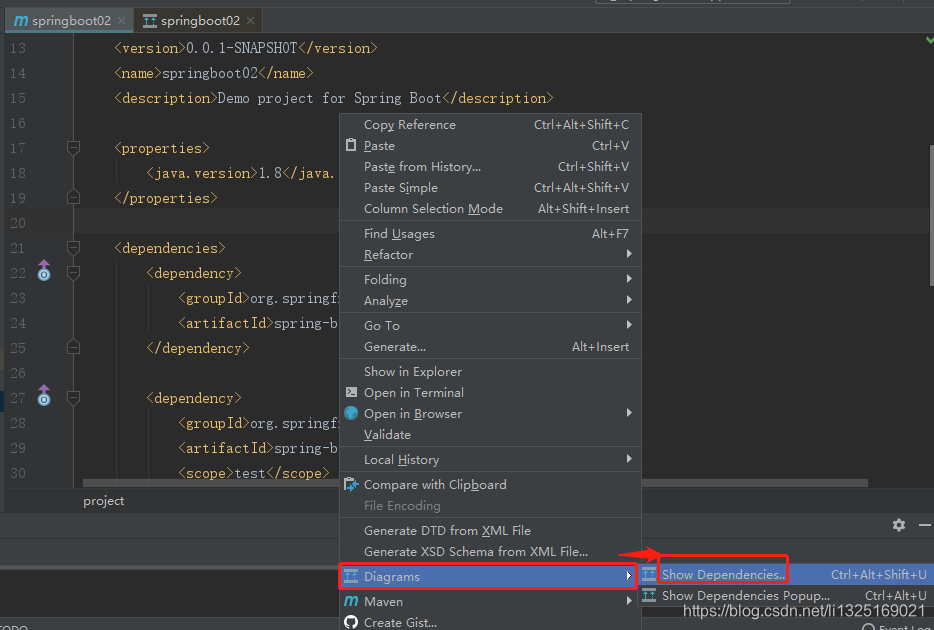This screenshot has height=630, width=934.
Task: Collapse the properties tag fold at line 17
Action: [x=73, y=148]
